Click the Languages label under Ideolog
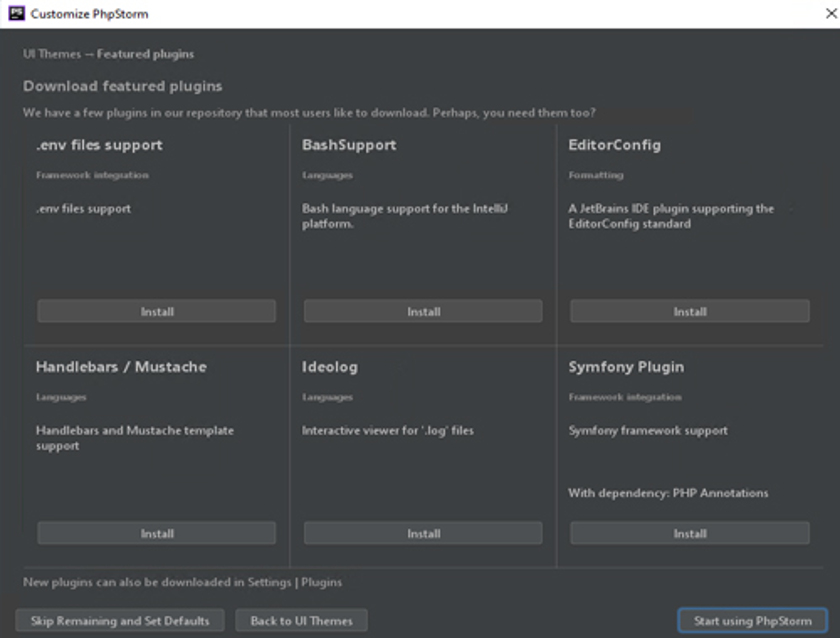 [x=327, y=397]
